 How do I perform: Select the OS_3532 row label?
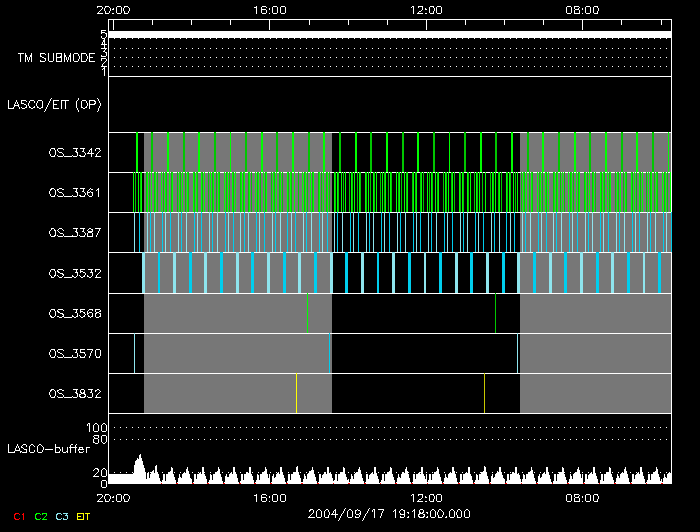pos(73,272)
